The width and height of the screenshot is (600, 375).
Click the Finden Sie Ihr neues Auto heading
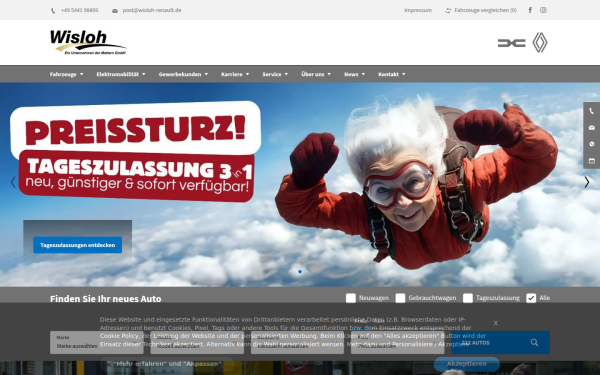coord(106,299)
